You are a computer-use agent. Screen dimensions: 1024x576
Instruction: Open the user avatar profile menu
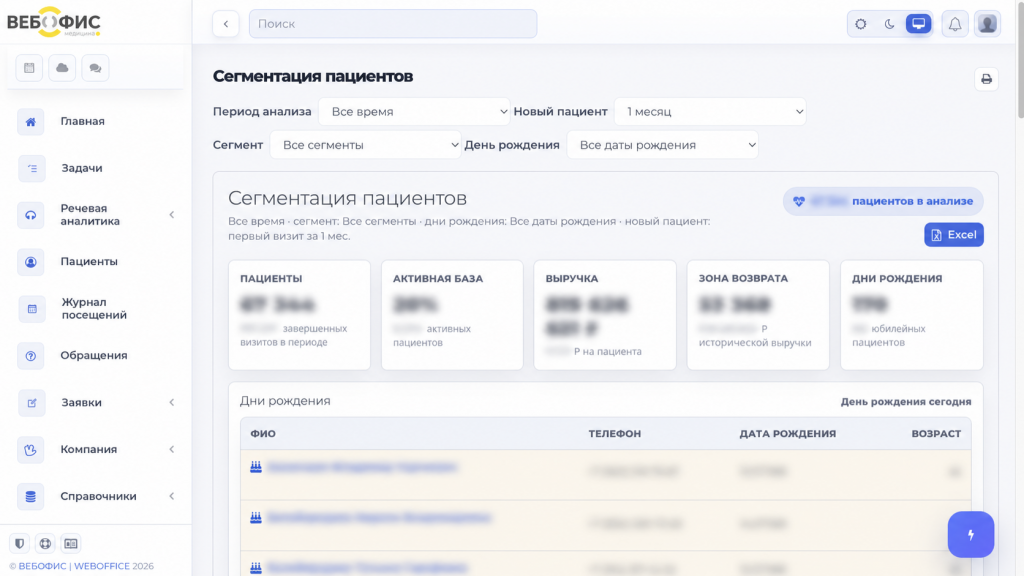987,24
